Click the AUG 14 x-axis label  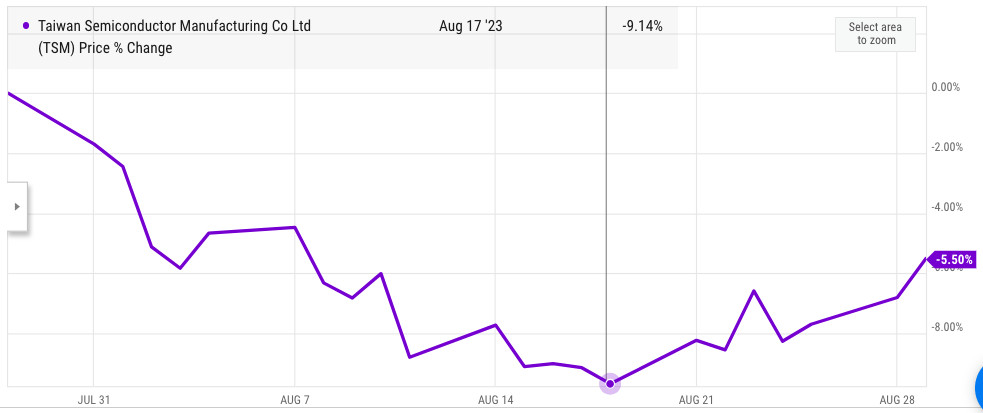tap(496, 400)
